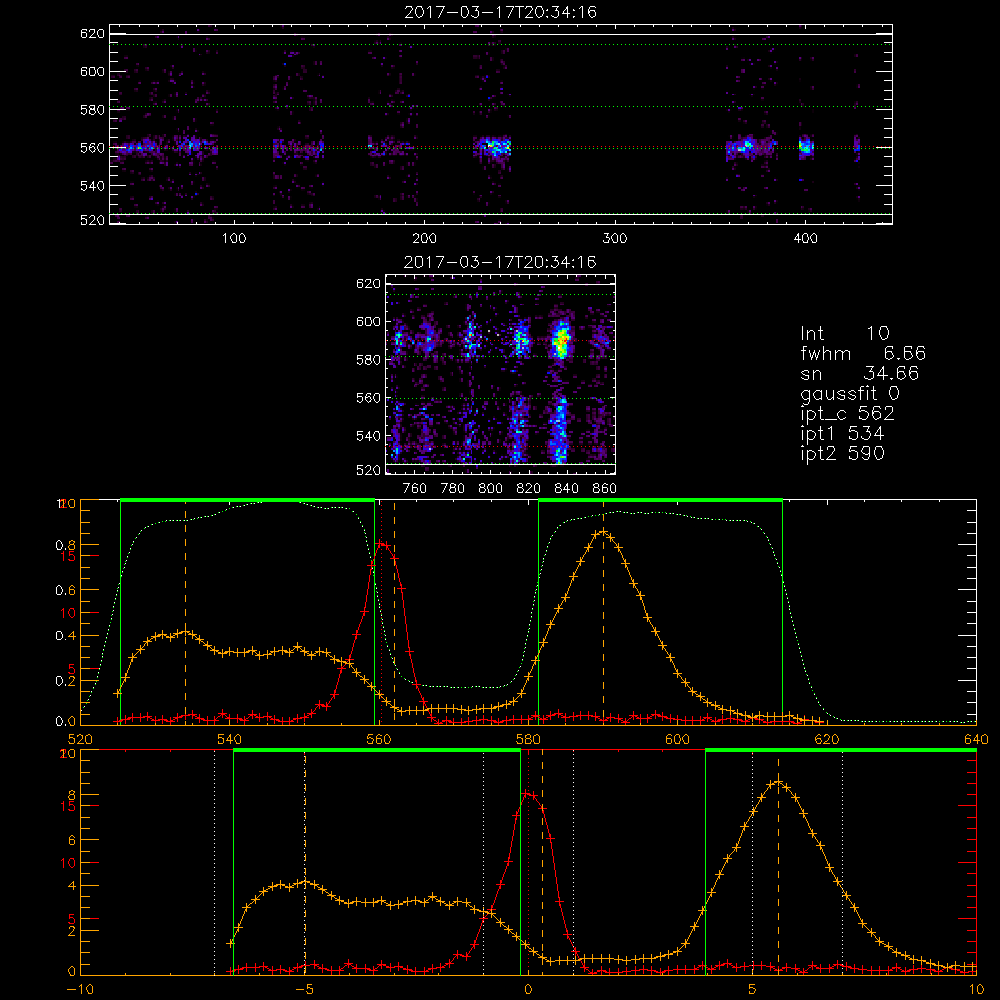The height and width of the screenshot is (1000, 1000).
Task: Click the 'gaussfit 0' parameter text
Action: click(850, 393)
